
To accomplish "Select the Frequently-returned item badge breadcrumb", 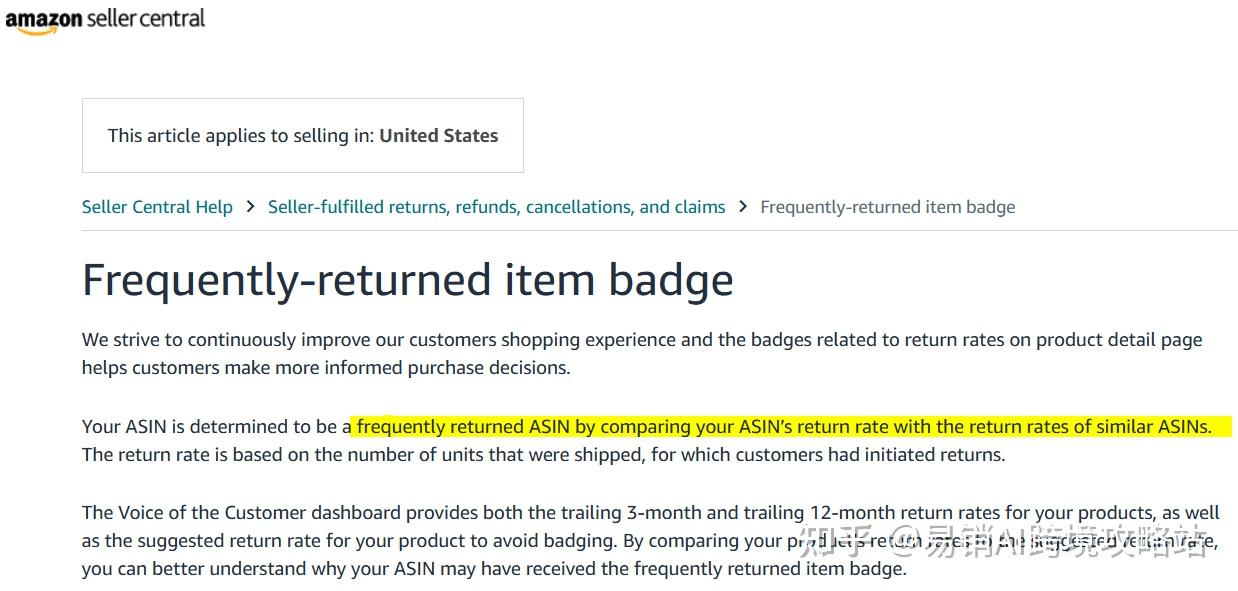I will tap(887, 206).
